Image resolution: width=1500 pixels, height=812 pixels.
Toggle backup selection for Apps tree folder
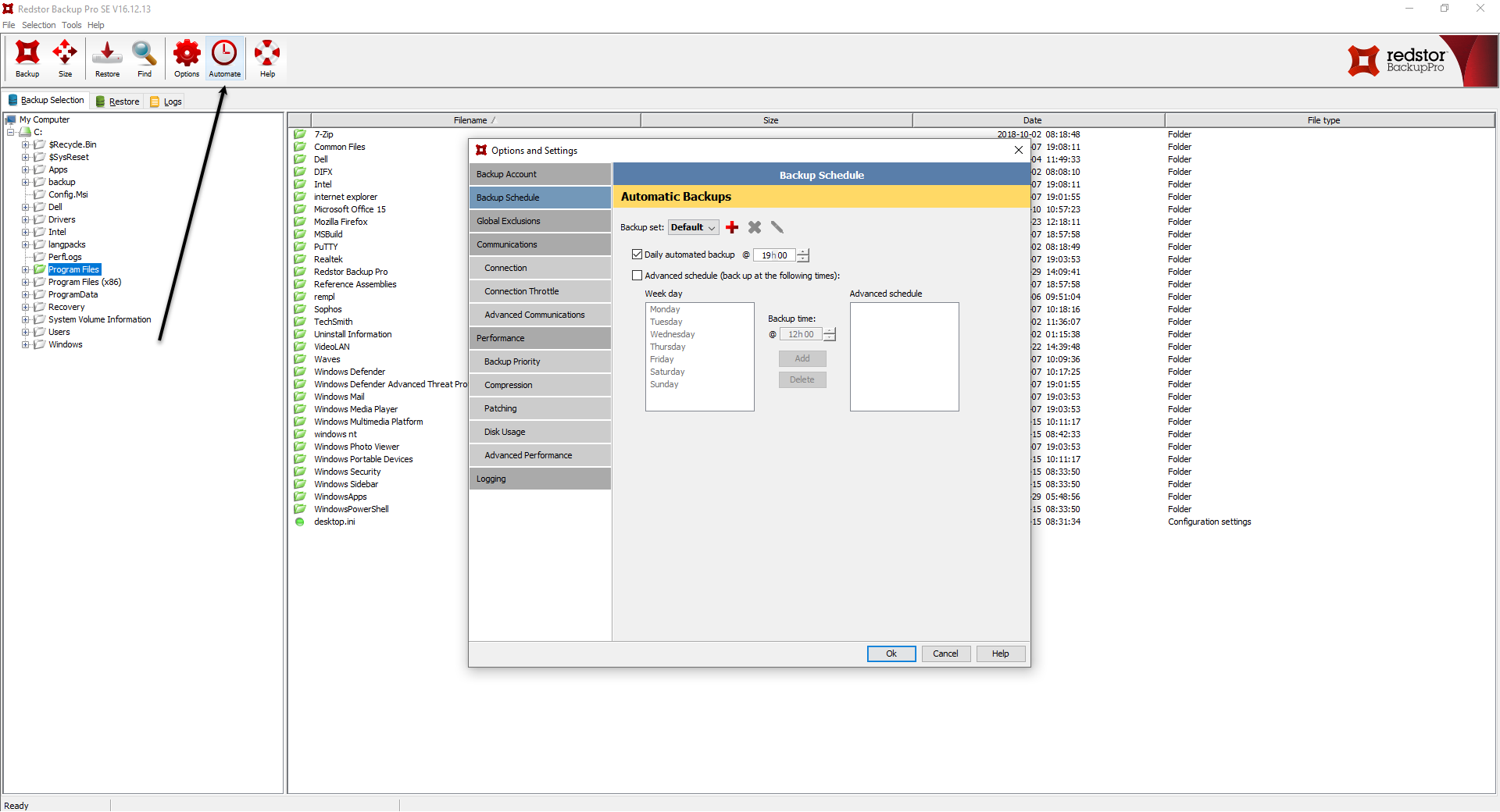[39, 169]
